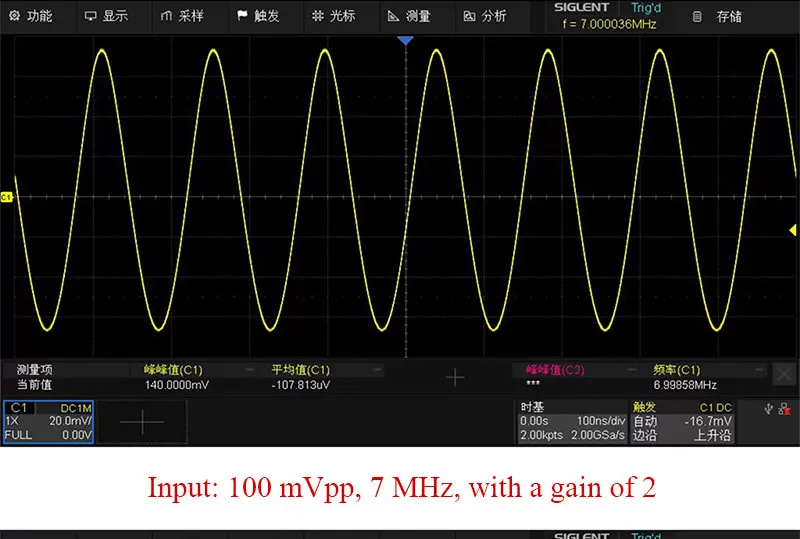
Task: Open the 功能 utility gear menu
Action: click(x=31, y=16)
